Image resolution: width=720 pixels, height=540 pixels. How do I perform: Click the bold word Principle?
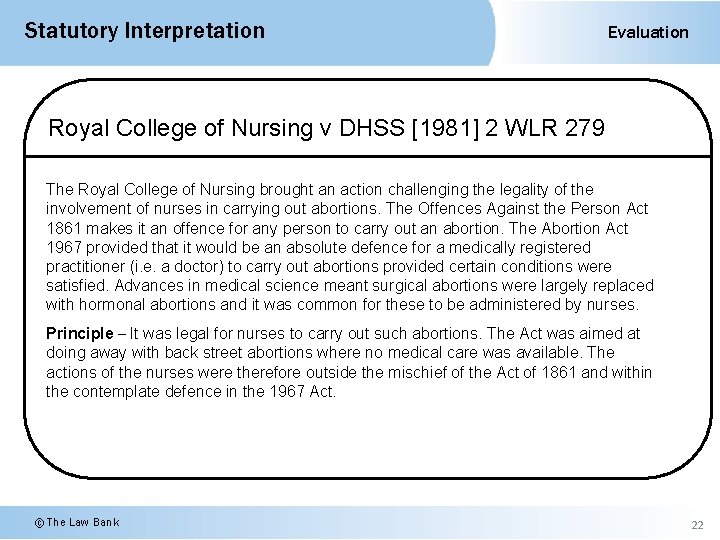(79, 333)
